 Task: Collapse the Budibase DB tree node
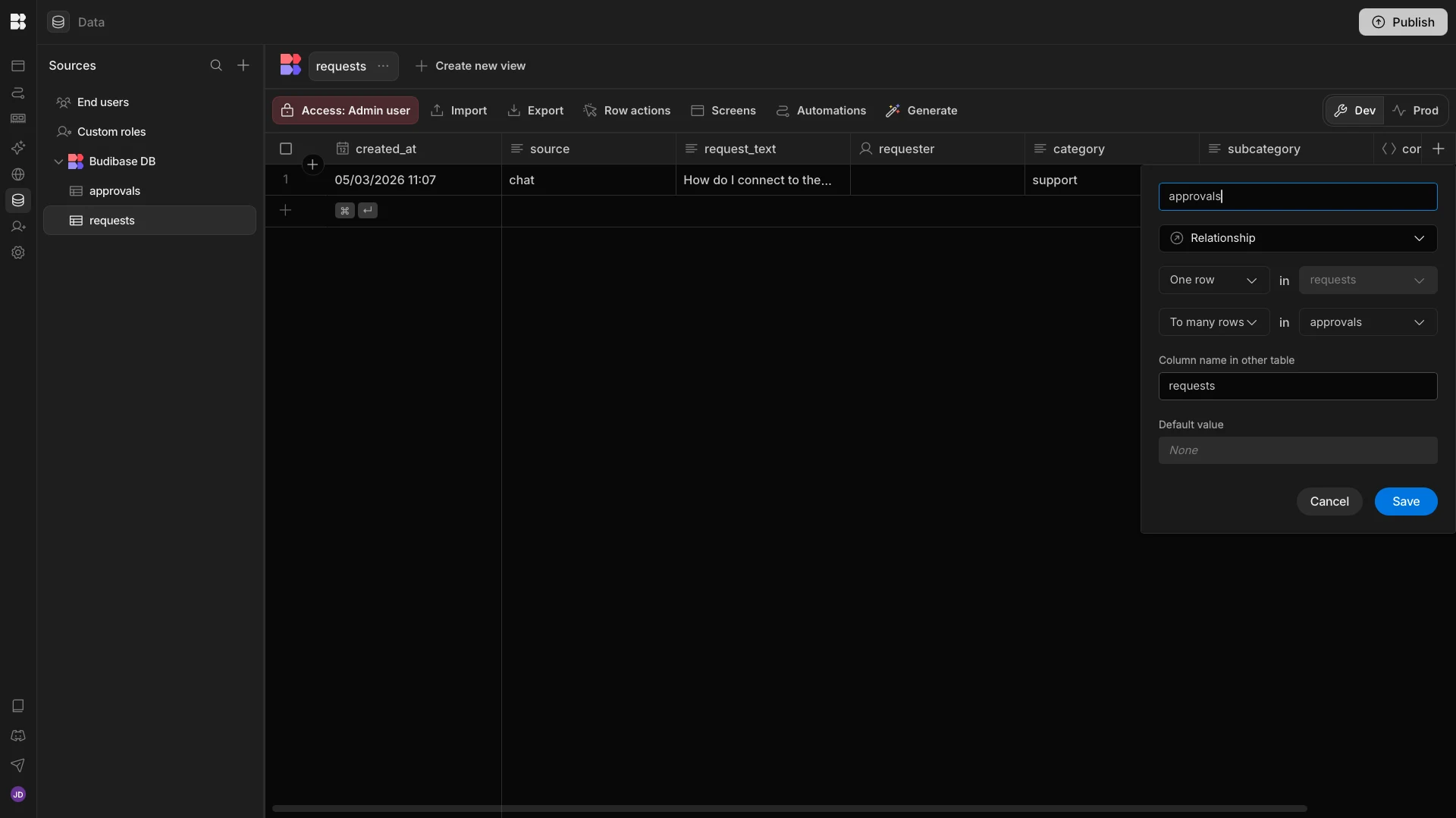coord(58,161)
